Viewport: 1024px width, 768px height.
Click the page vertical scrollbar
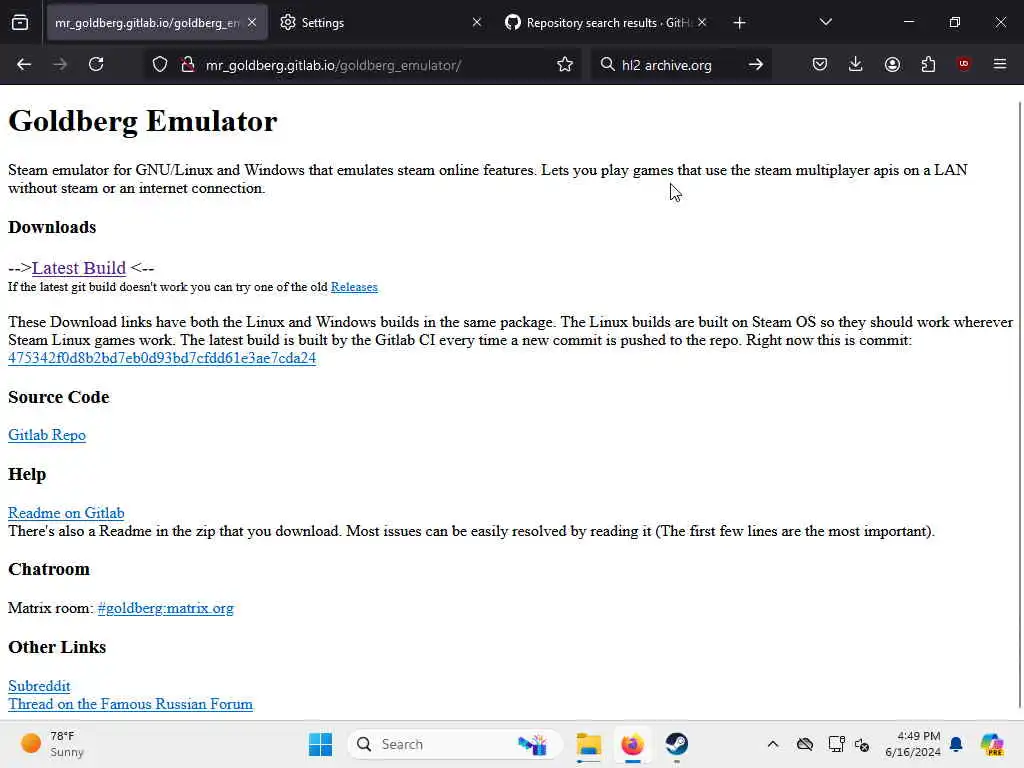[1019, 404]
